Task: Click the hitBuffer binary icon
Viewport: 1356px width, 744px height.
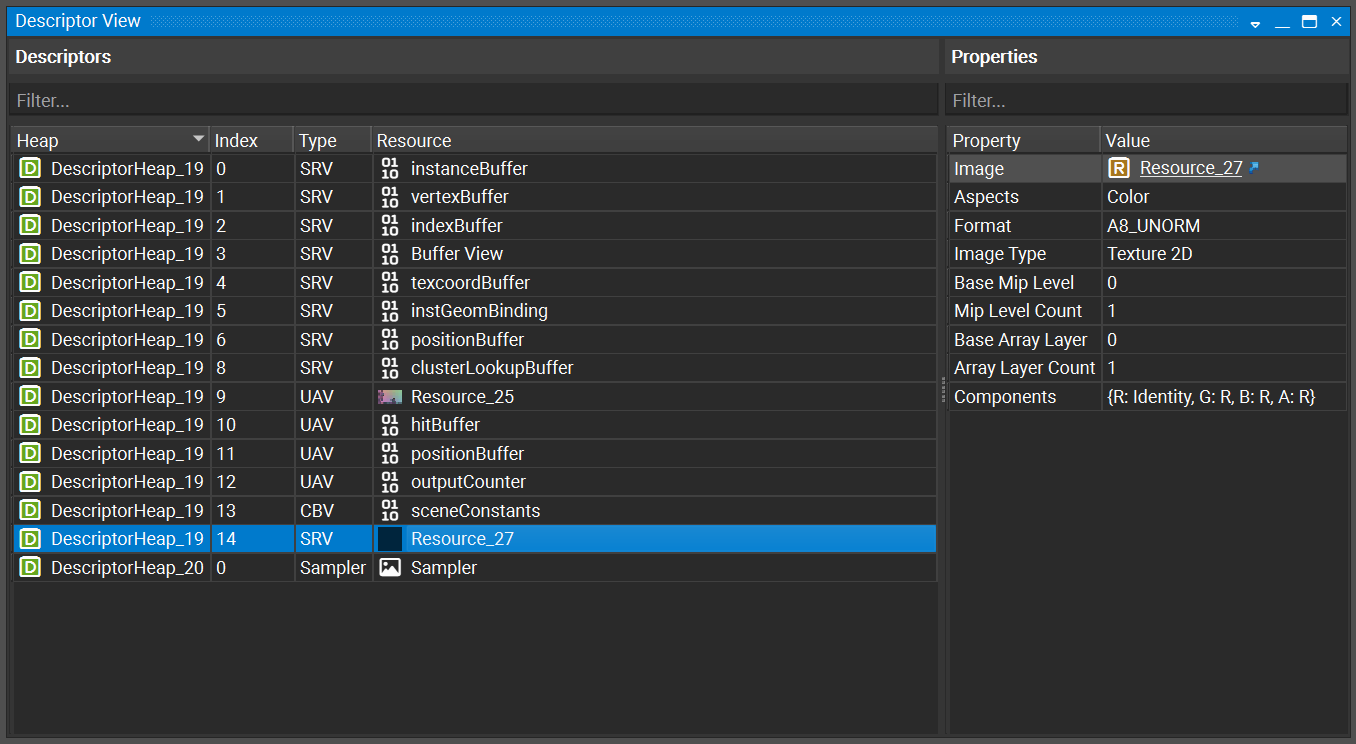Action: (390, 425)
